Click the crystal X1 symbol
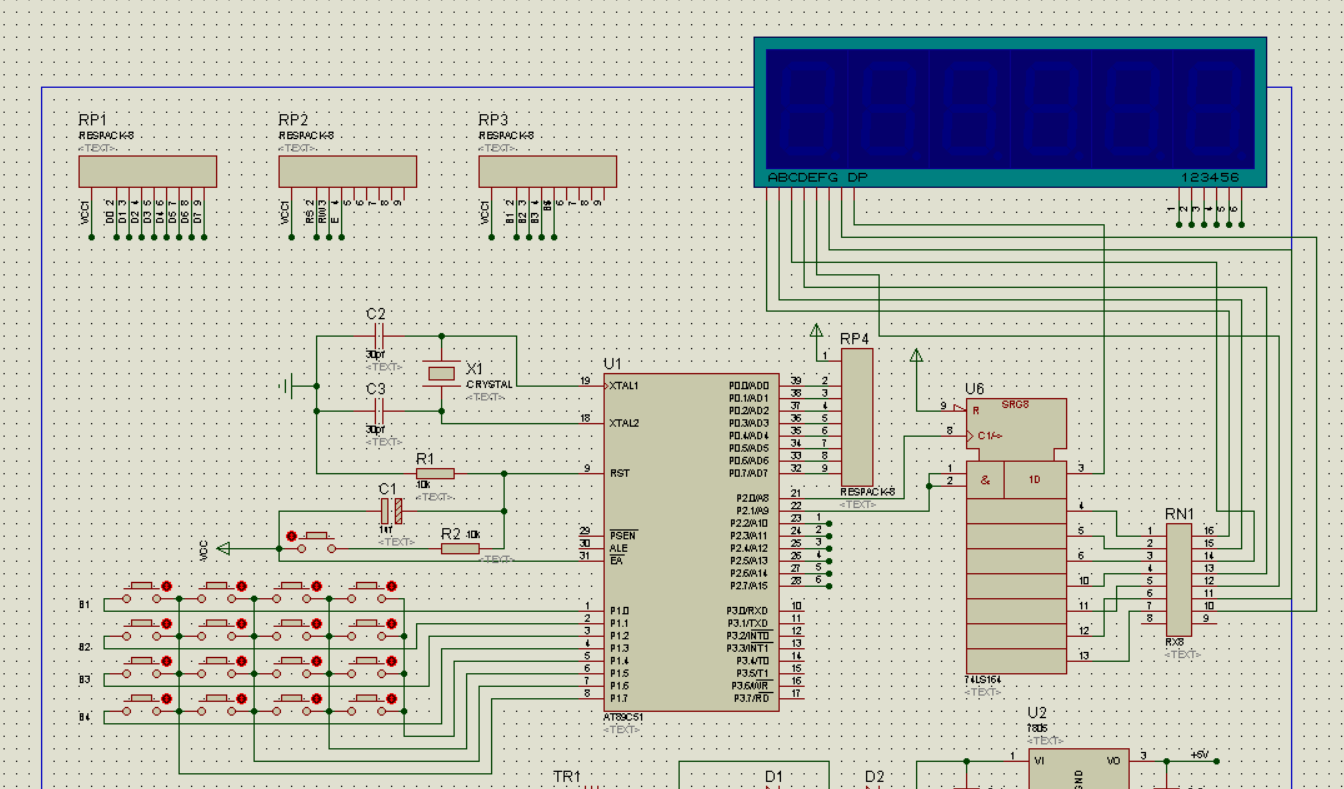 (441, 374)
